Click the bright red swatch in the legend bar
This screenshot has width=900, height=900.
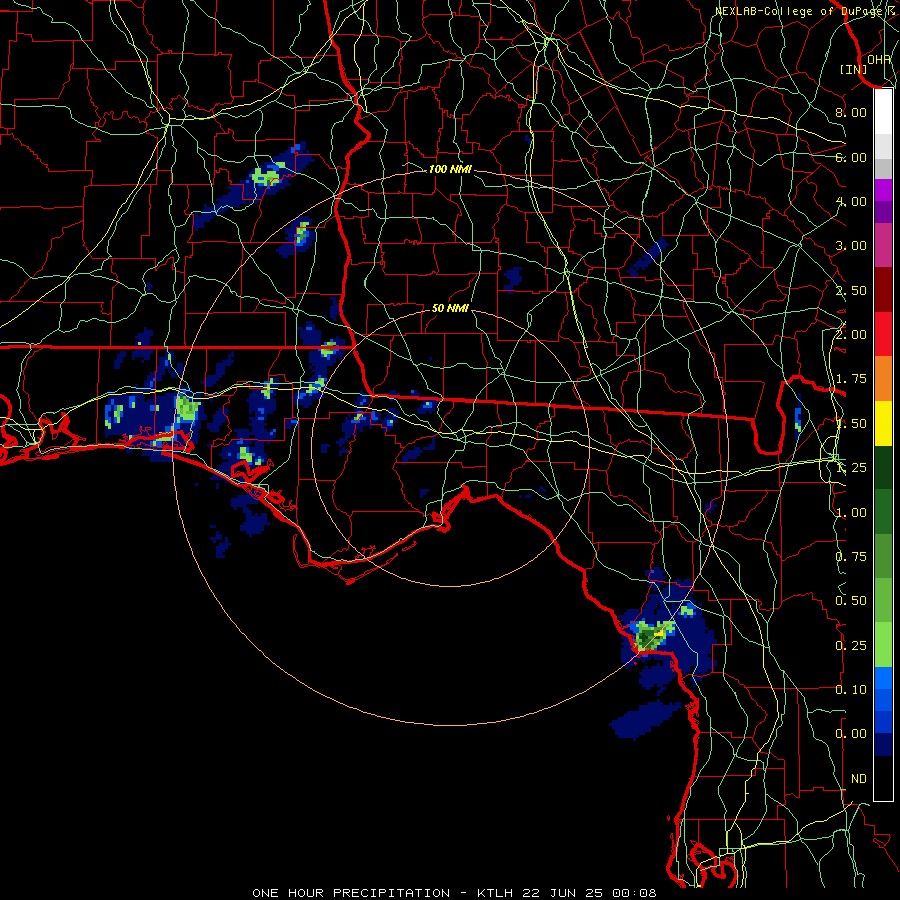[x=883, y=334]
